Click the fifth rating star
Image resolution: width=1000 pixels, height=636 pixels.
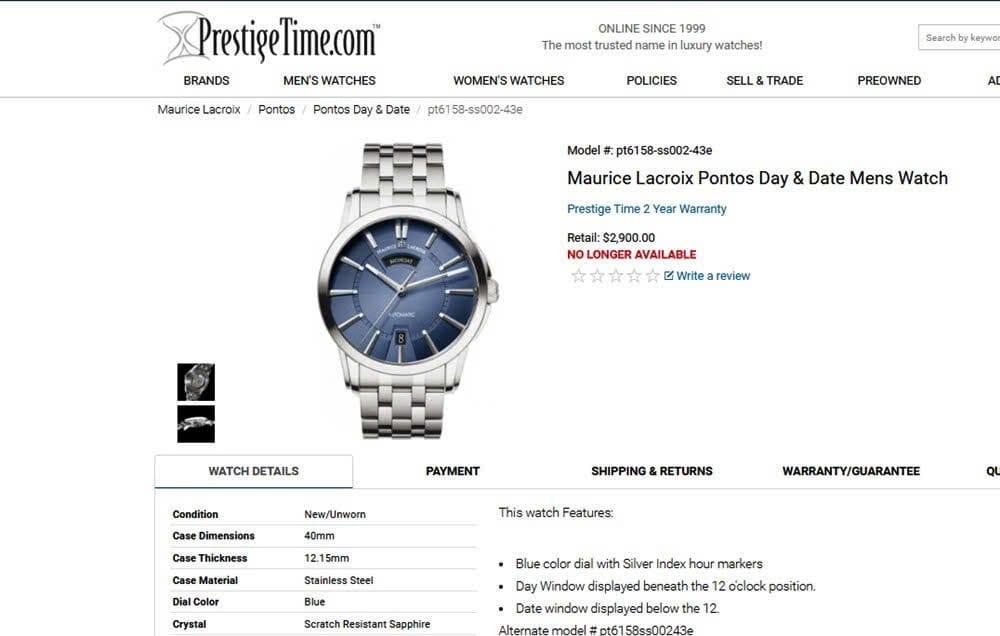pyautogui.click(x=652, y=276)
